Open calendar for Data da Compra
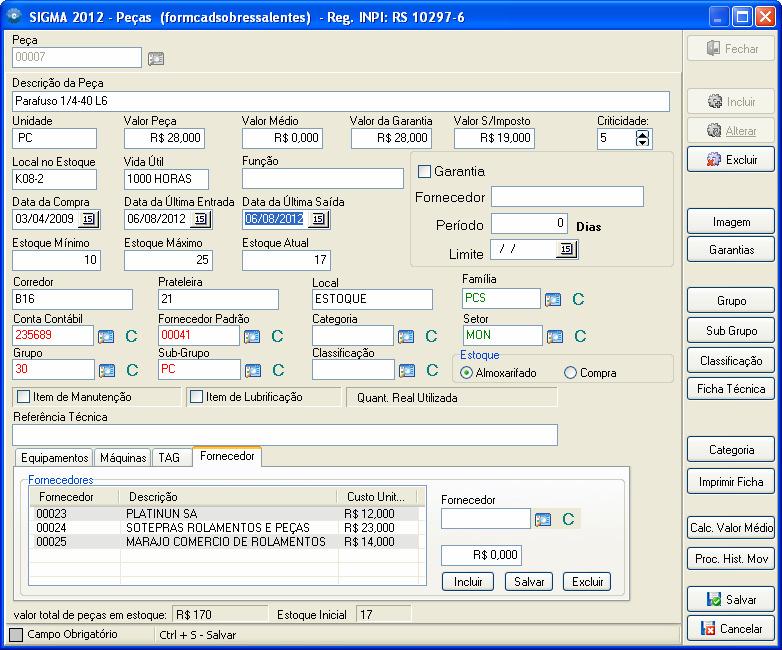 (x=89, y=219)
